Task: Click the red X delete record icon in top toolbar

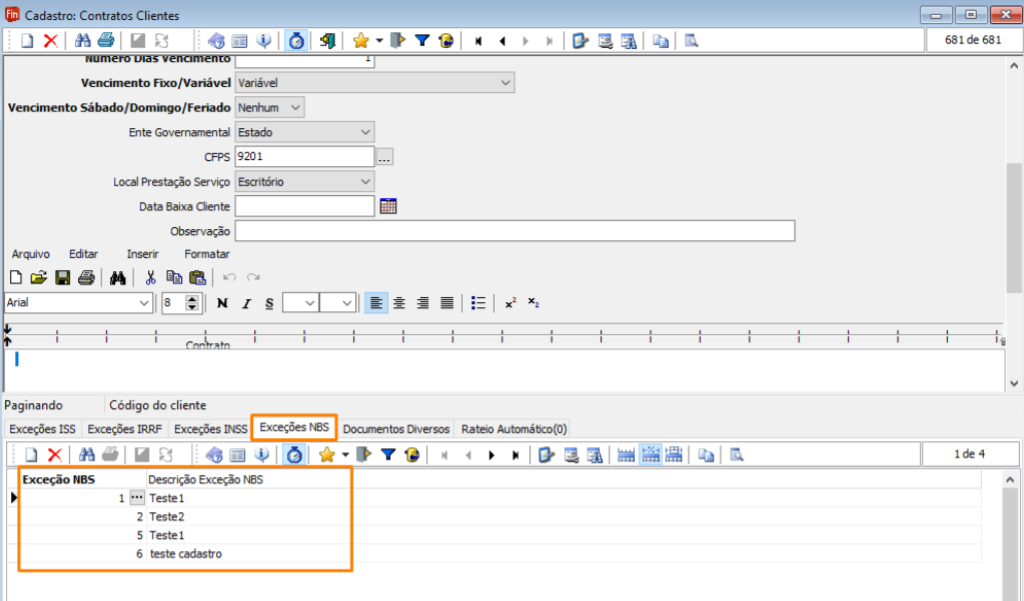Action: click(50, 41)
